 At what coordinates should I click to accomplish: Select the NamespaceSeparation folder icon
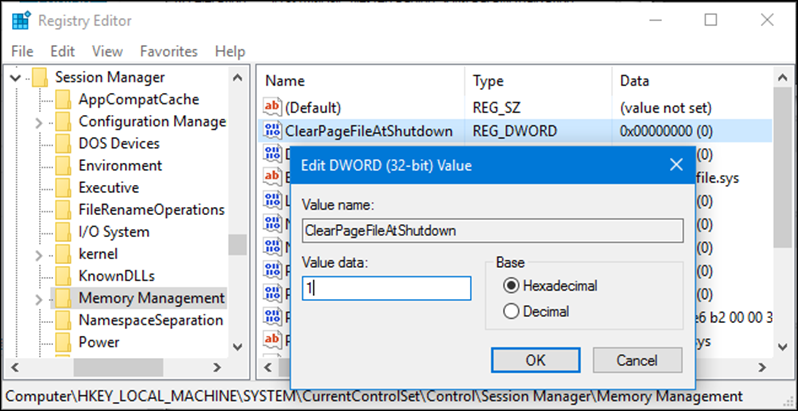point(63,320)
